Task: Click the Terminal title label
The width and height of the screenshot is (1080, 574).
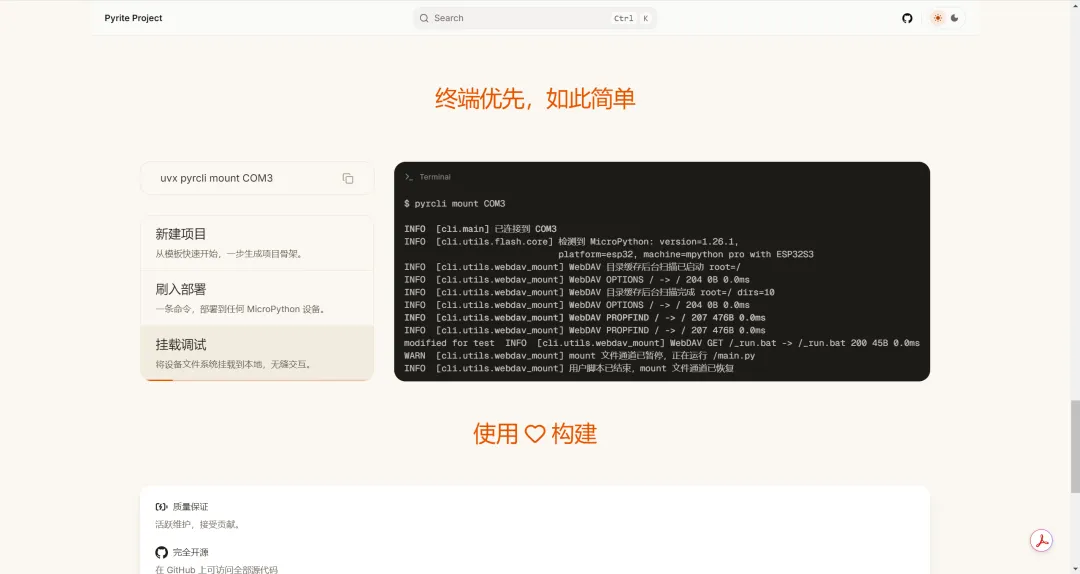Action: pos(435,177)
